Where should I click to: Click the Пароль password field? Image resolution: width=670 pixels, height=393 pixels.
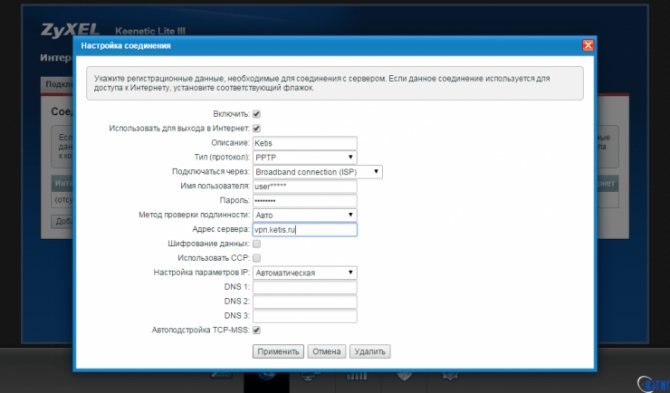305,201
